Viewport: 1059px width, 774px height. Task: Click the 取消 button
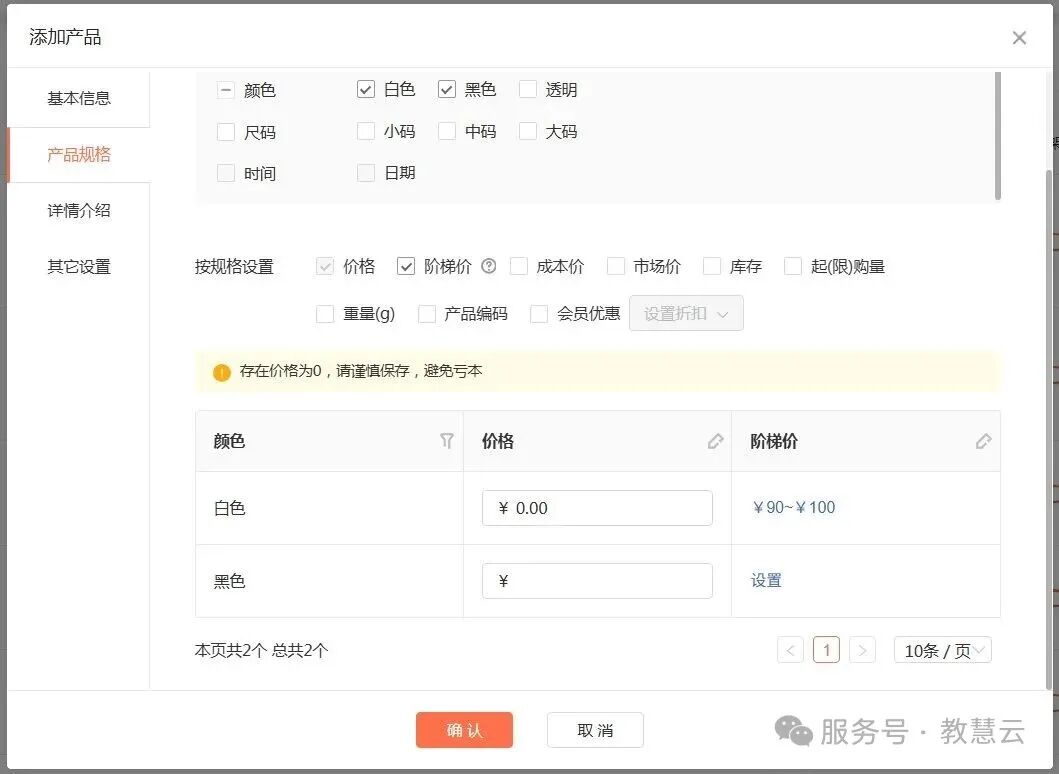(x=595, y=730)
